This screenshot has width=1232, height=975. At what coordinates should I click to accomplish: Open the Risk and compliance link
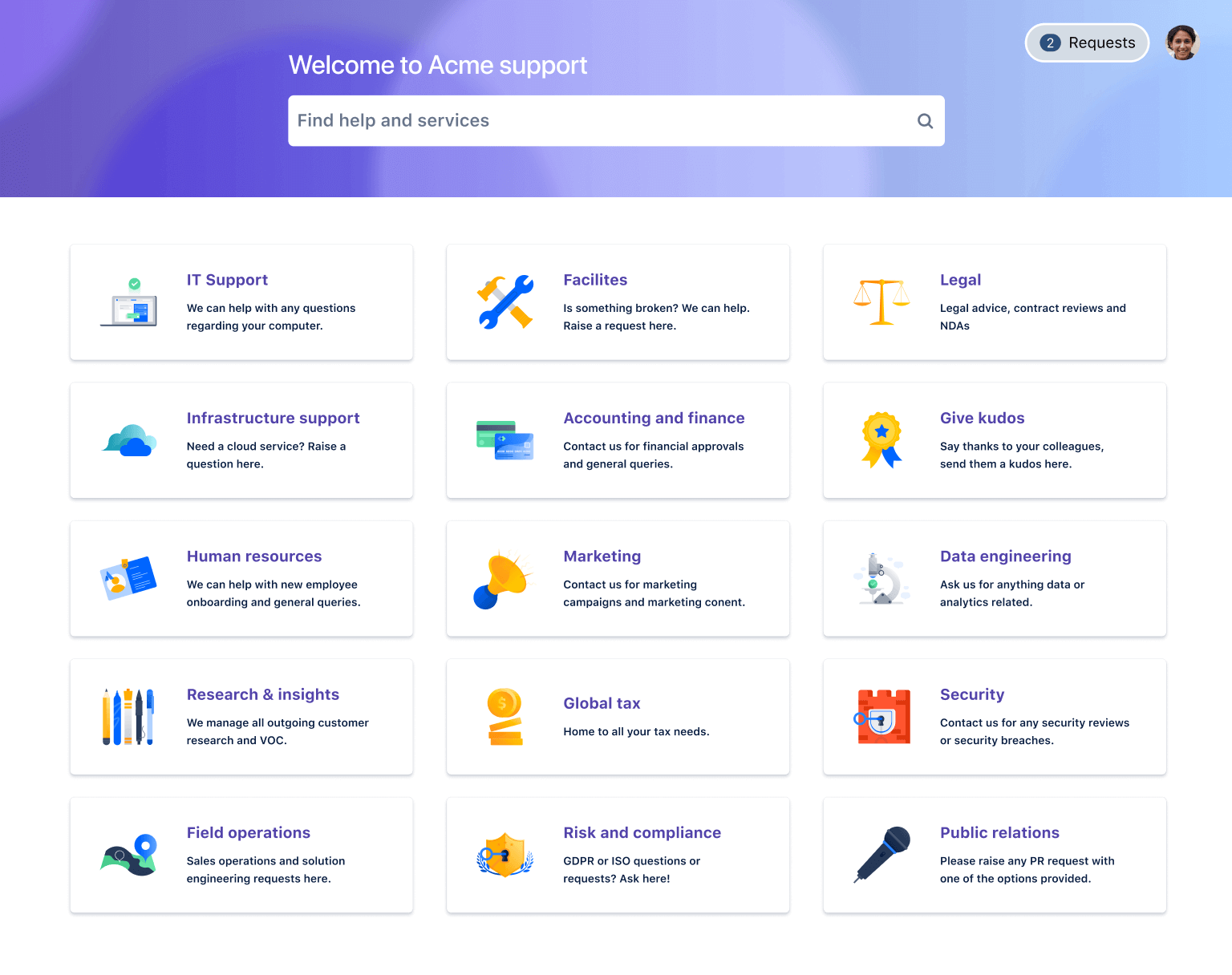pyautogui.click(x=642, y=833)
